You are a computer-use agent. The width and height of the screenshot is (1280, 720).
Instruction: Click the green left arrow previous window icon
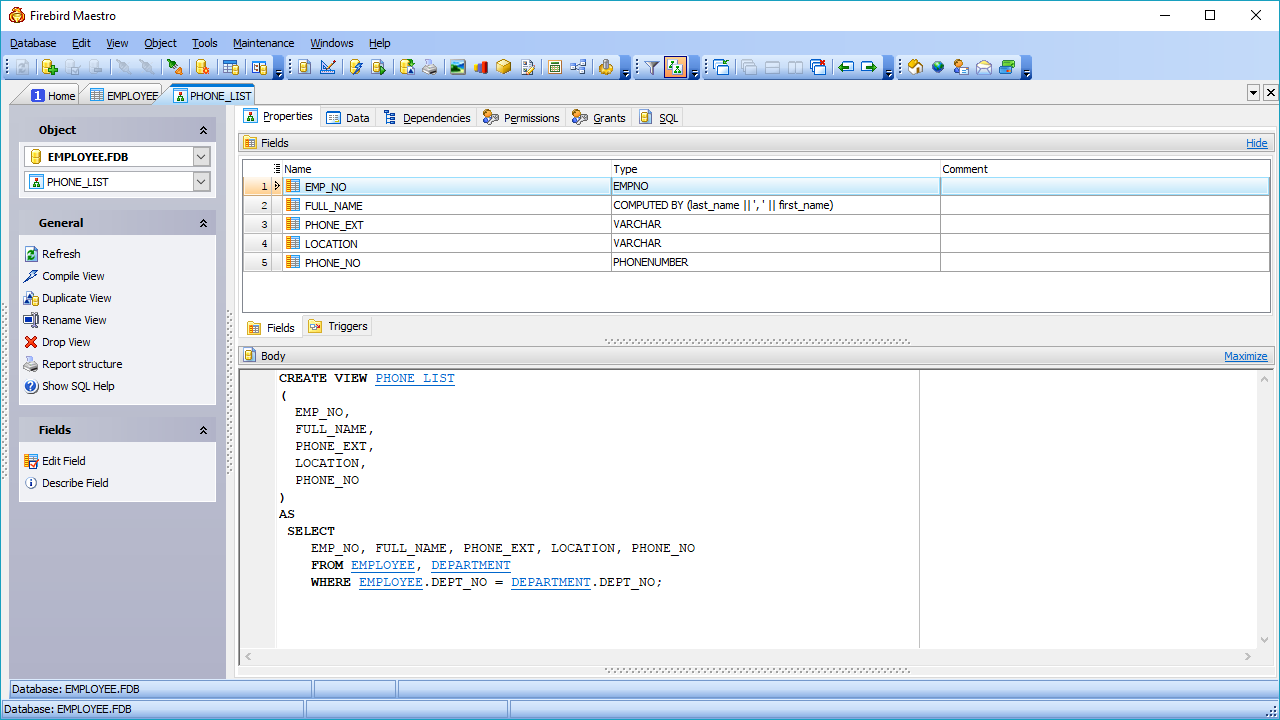click(x=846, y=67)
